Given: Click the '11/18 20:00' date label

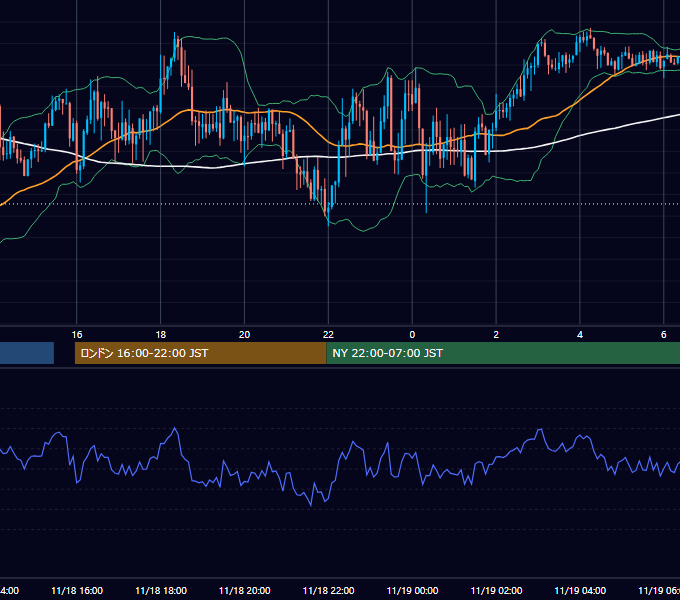Looking at the screenshot, I should pos(245,590).
